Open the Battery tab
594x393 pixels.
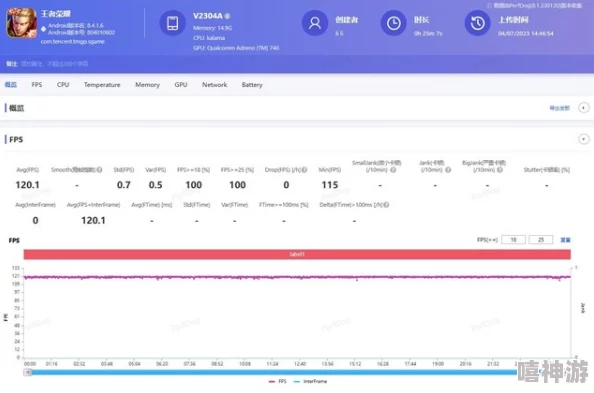tap(252, 85)
